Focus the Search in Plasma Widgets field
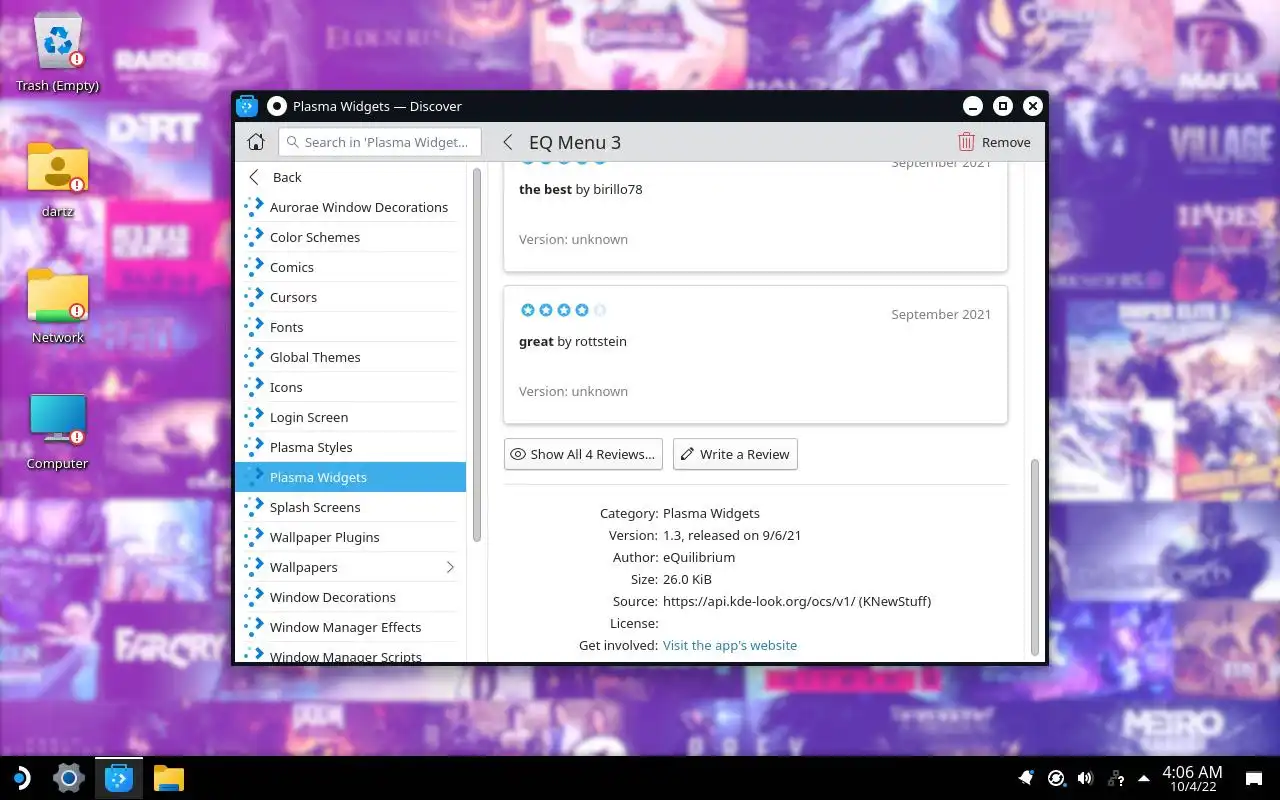Viewport: 1280px width, 800px height. [380, 142]
